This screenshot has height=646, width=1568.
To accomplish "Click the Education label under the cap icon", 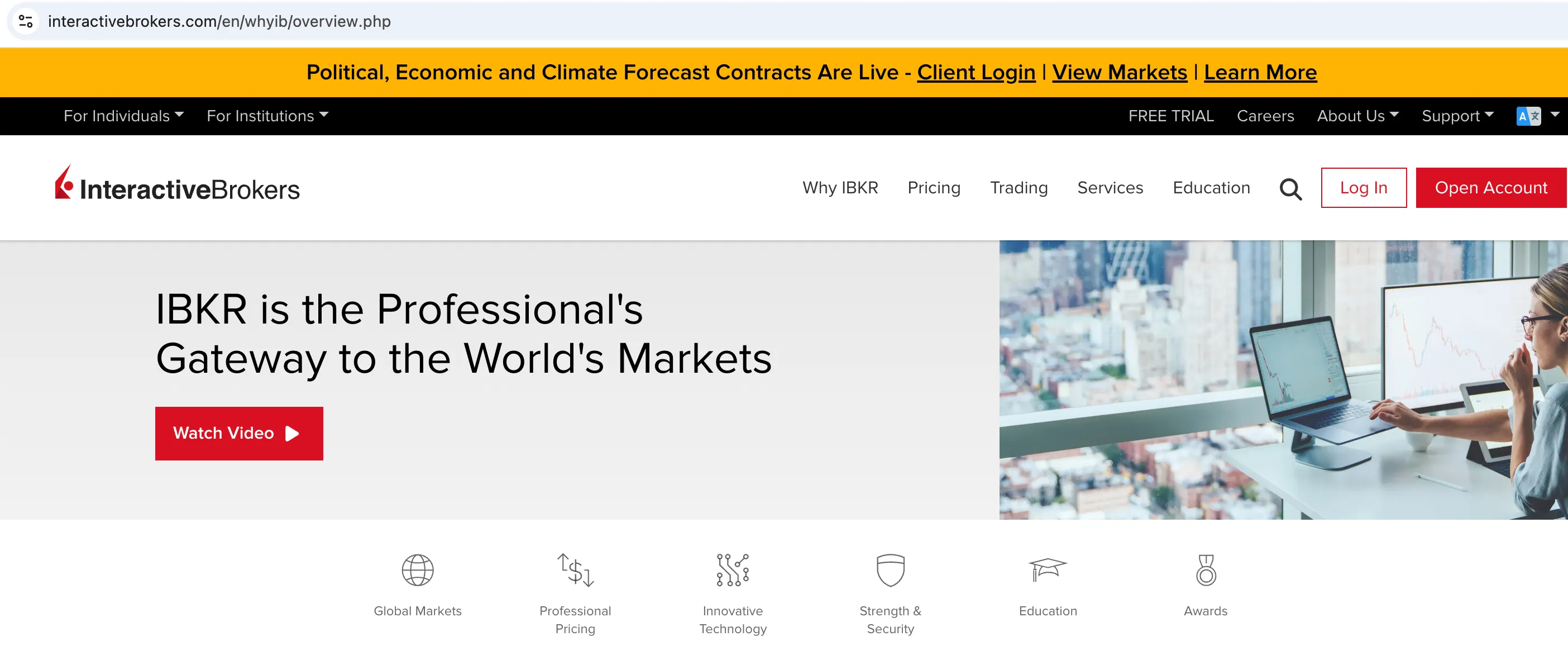I will (1048, 611).
